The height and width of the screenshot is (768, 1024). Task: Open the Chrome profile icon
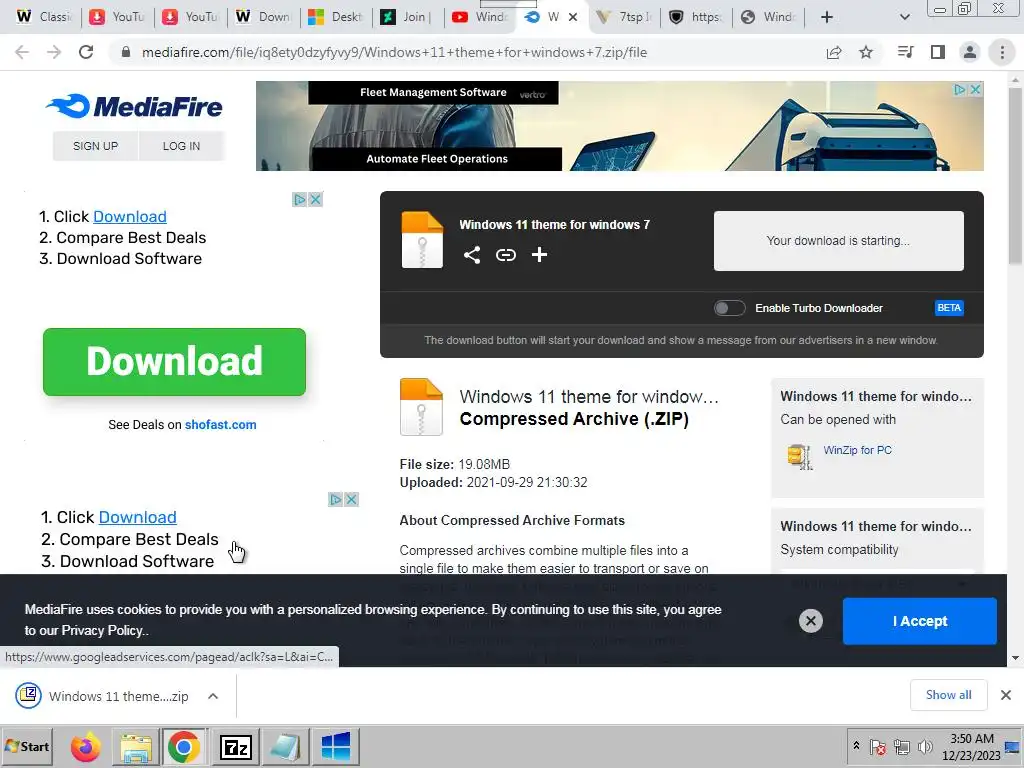coord(970,52)
